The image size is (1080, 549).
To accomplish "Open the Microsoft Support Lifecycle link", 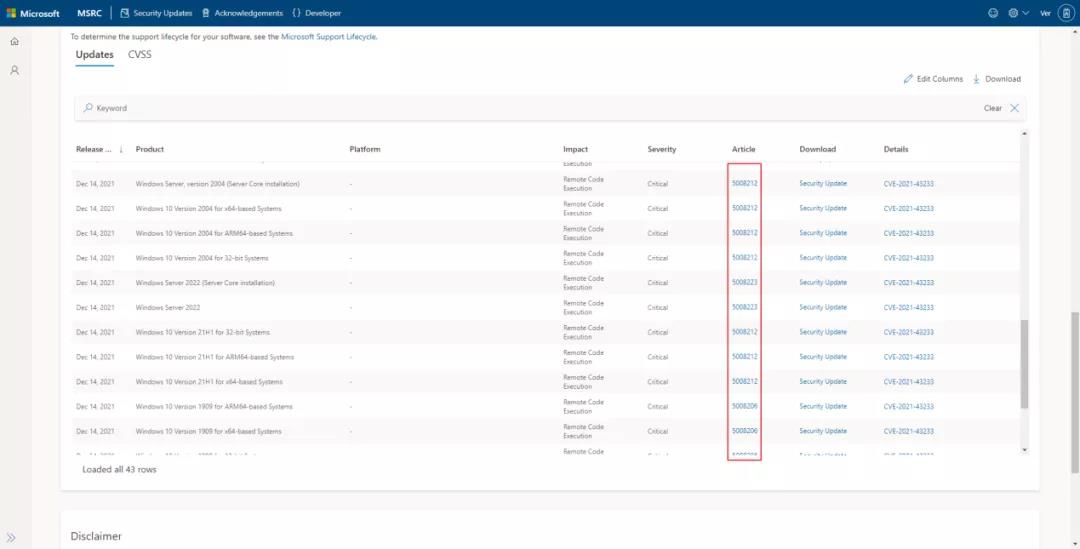I will 329,37.
